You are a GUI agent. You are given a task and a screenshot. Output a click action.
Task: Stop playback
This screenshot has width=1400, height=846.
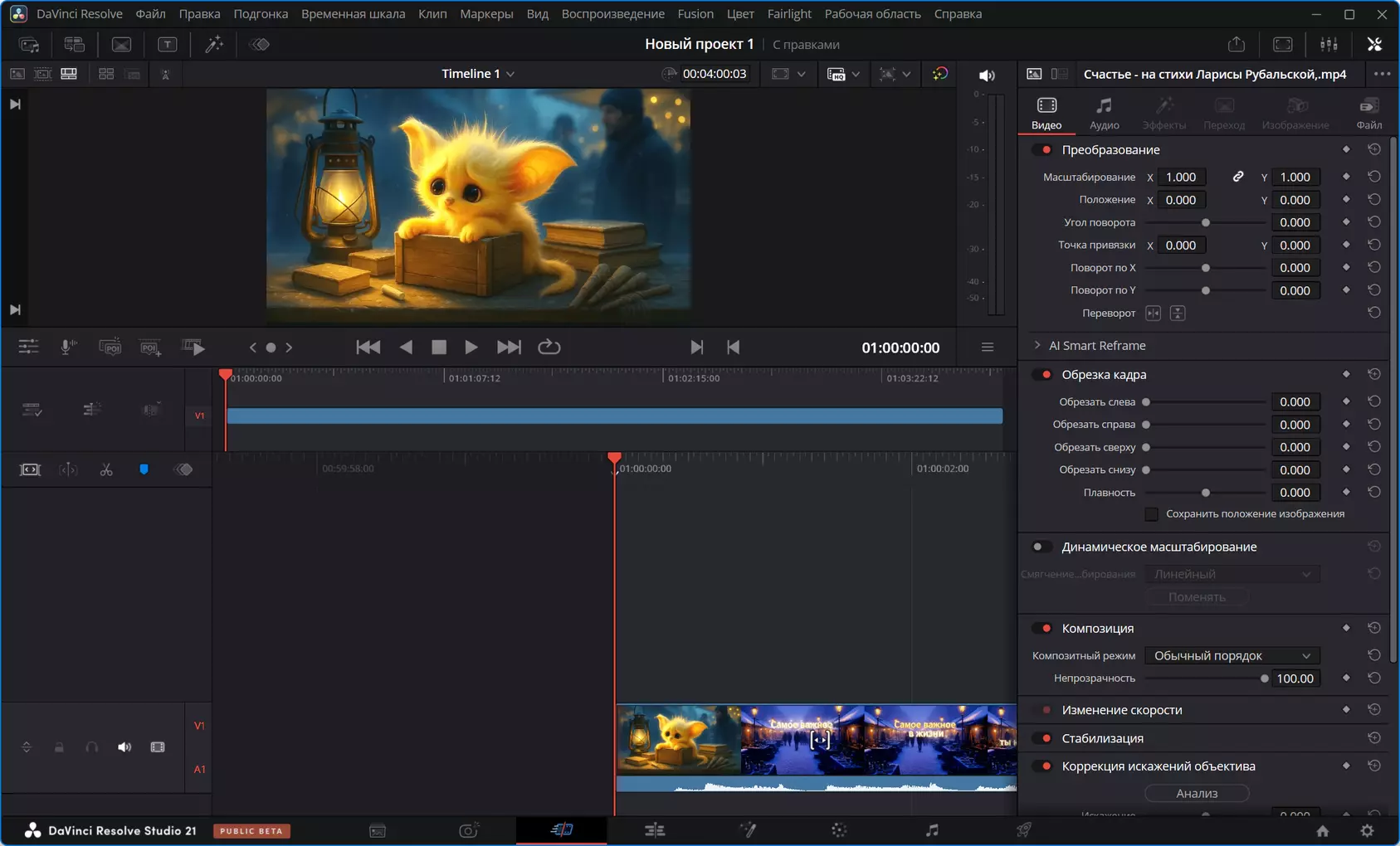[439, 348]
